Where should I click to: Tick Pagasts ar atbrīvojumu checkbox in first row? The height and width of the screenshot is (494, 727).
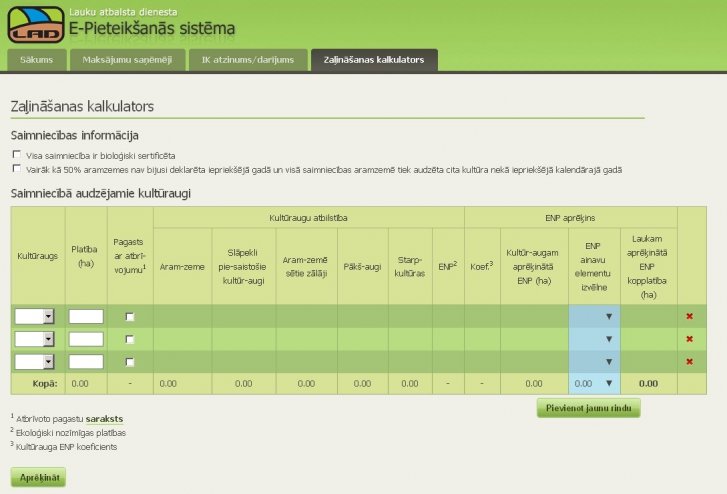tap(130, 317)
